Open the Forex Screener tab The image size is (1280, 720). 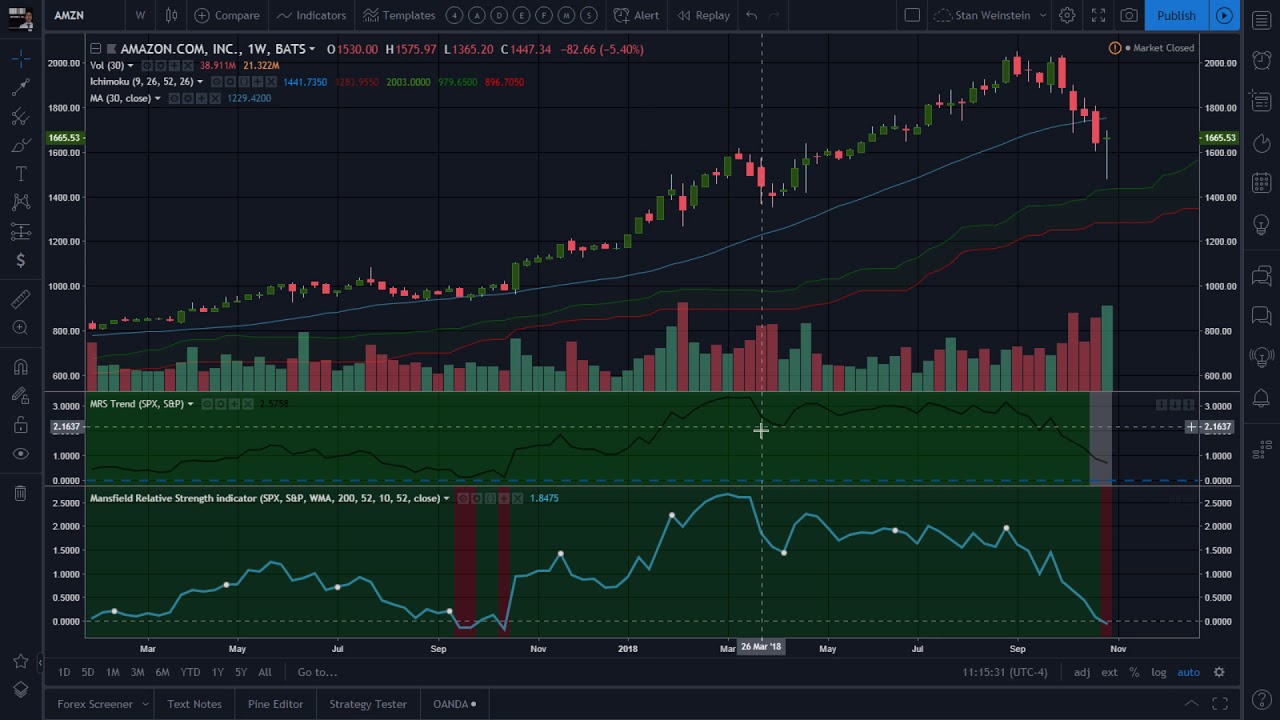click(95, 704)
